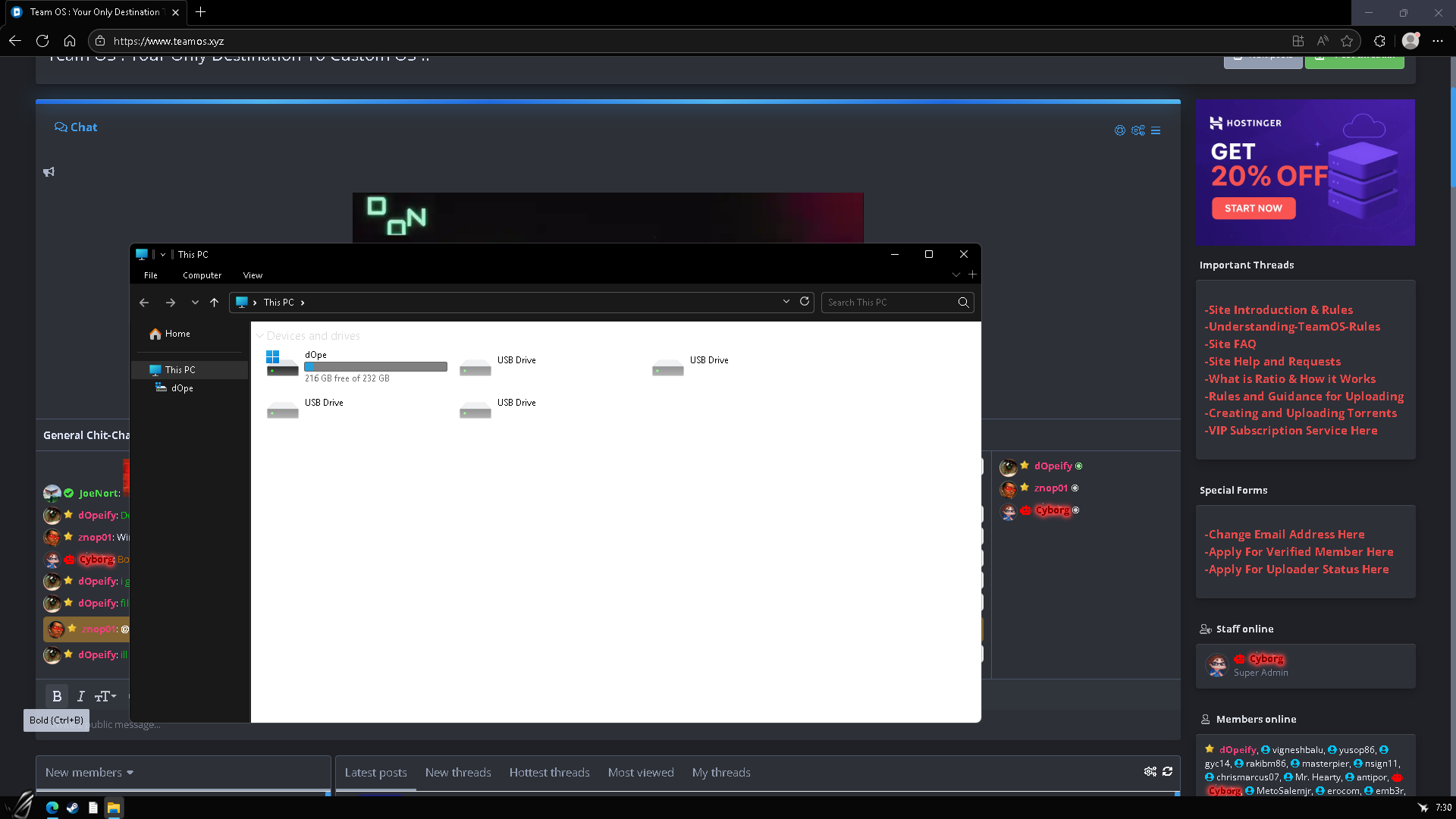1456x819 pixels.
Task: Collapse the Devices and drives group
Action: click(260, 336)
